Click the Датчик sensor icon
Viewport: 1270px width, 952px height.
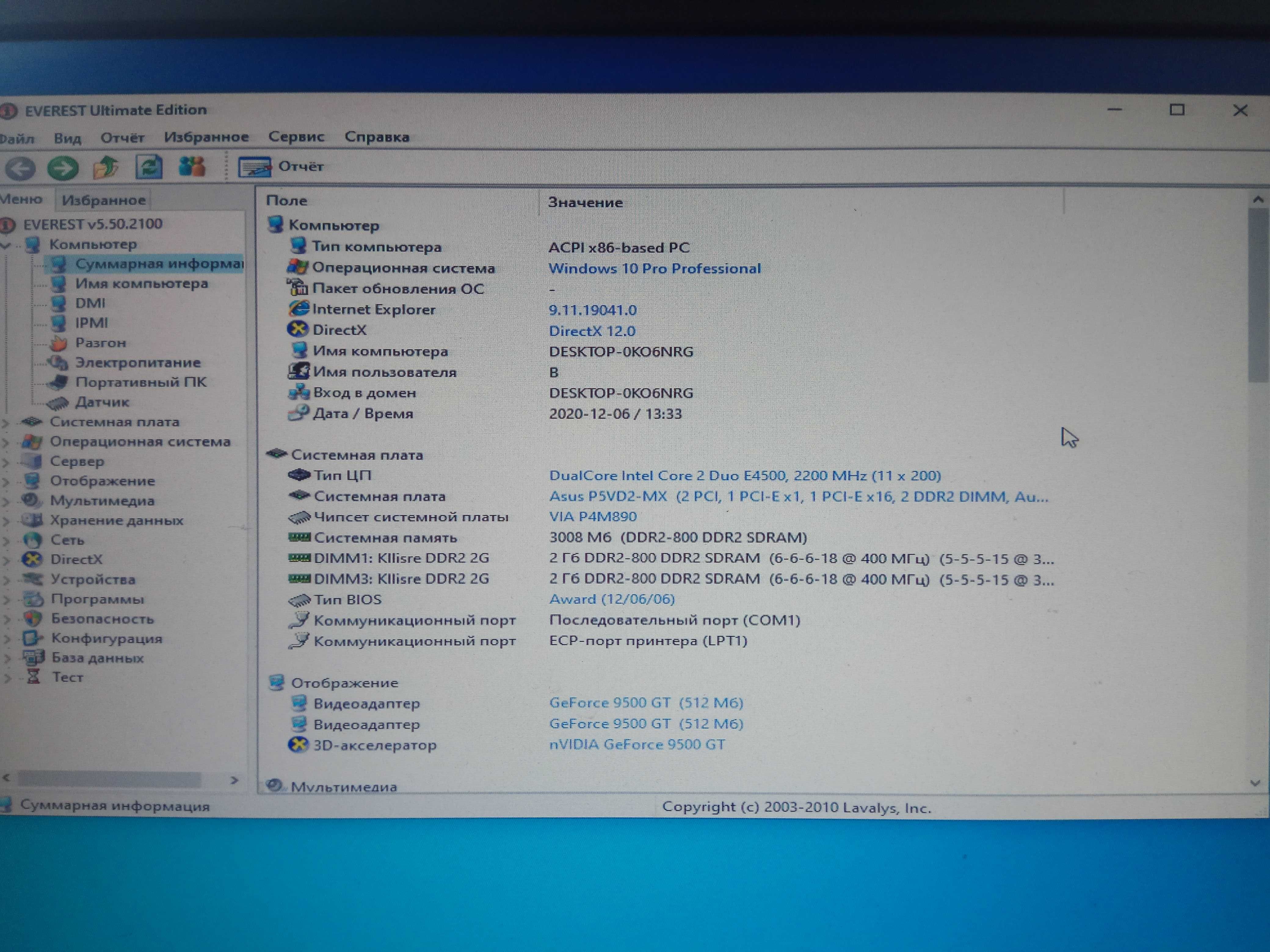click(57, 403)
